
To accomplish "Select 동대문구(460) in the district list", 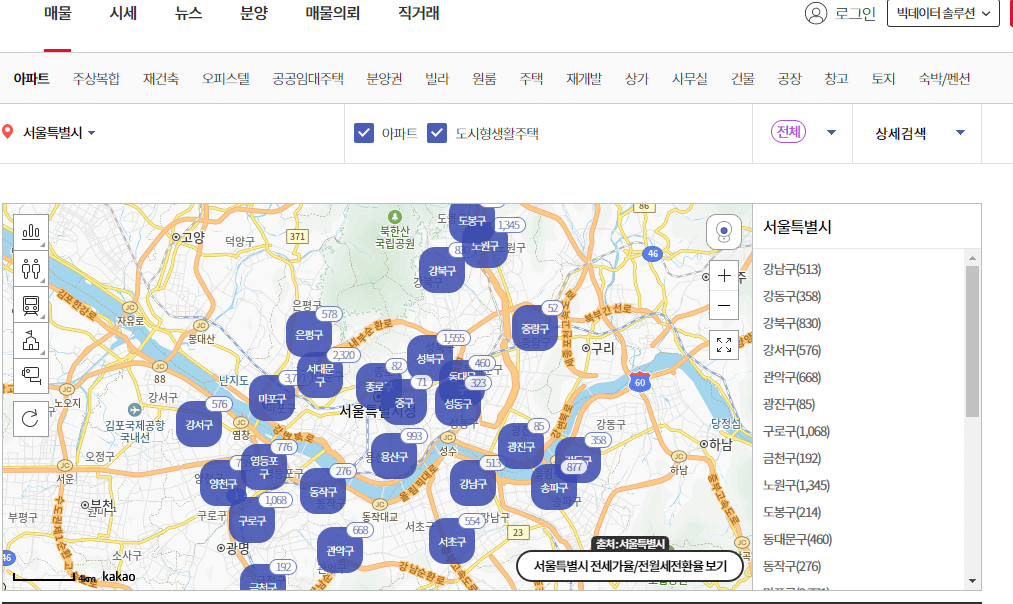I will point(797,539).
